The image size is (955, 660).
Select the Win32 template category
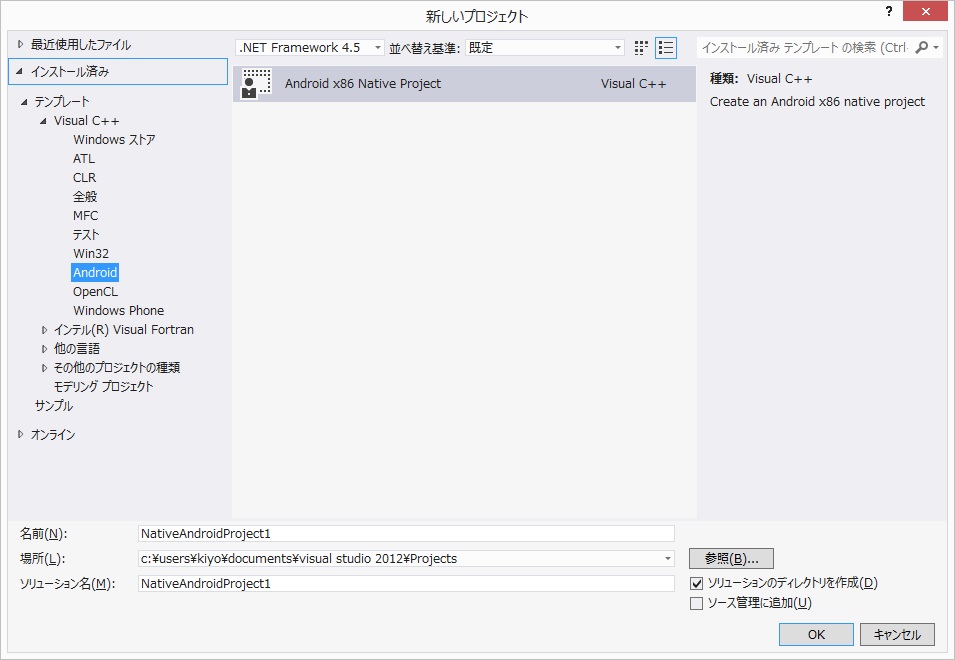click(91, 254)
